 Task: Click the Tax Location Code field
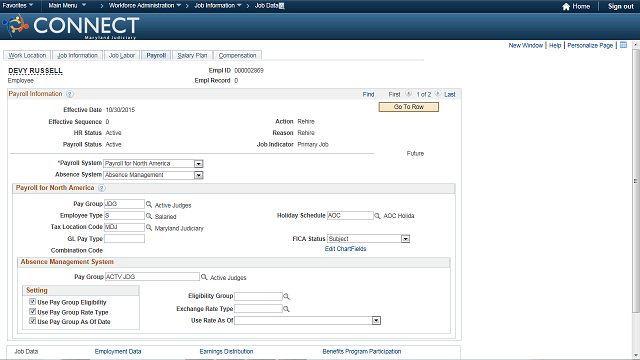coord(124,227)
